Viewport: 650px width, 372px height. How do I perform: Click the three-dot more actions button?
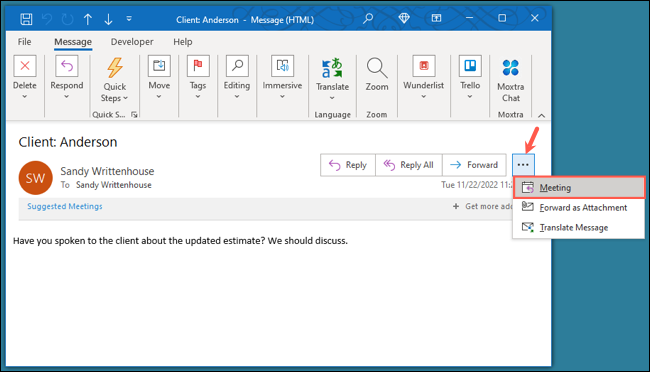click(523, 165)
